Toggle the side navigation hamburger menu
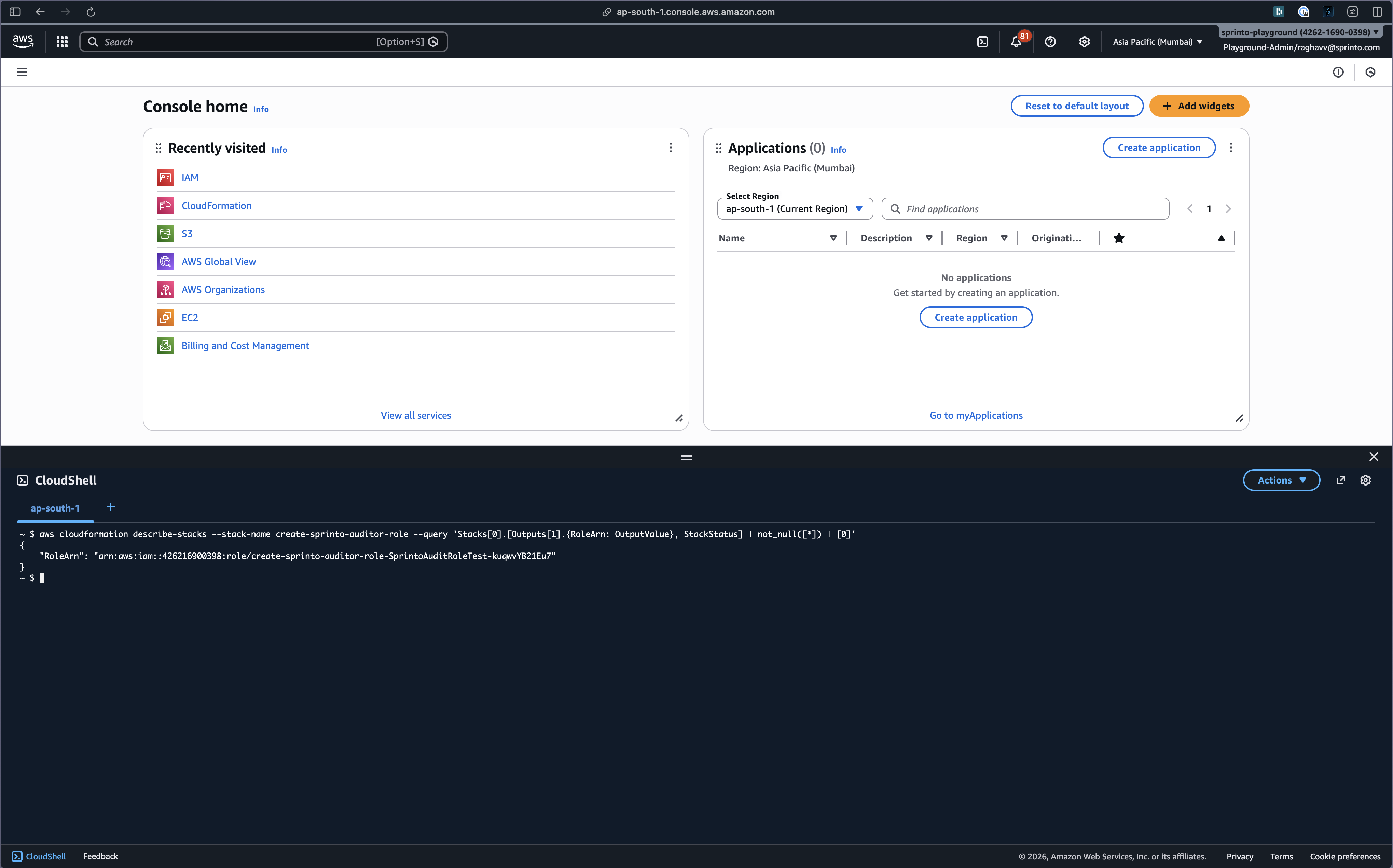The width and height of the screenshot is (1393, 868). point(22,72)
